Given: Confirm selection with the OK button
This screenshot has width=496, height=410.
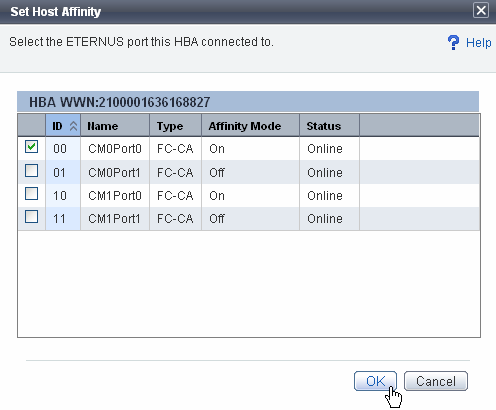Looking at the screenshot, I should coord(375,381).
